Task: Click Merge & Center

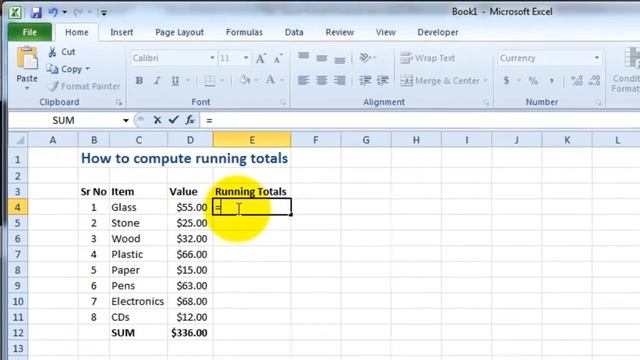Action: tap(440, 81)
